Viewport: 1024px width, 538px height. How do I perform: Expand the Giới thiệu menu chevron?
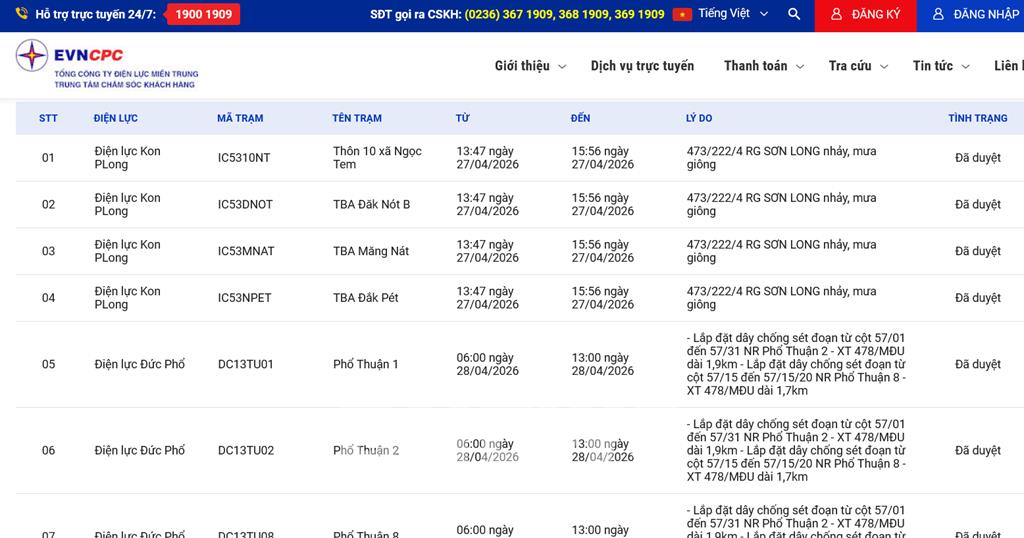point(562,67)
